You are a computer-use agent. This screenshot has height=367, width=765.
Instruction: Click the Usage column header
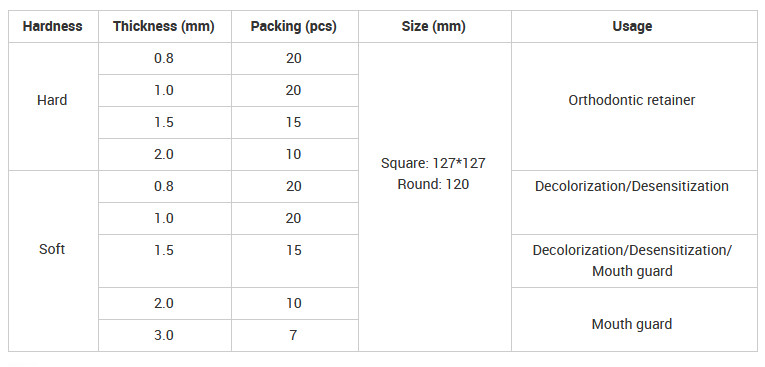point(634,26)
